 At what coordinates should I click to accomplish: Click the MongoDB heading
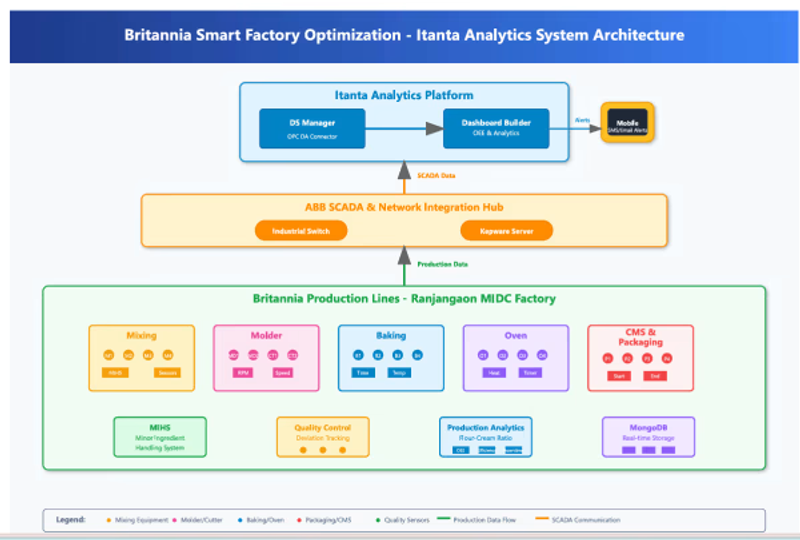(648, 428)
